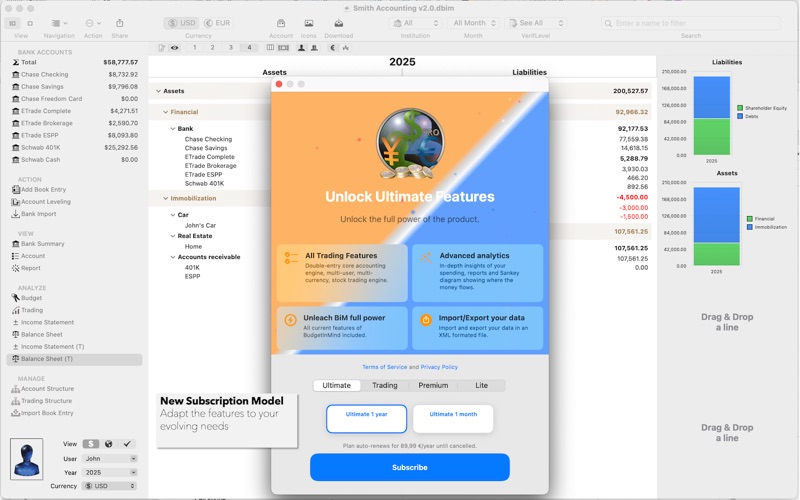800x500 pixels.
Task: Click the user avatar picture
Action: click(x=27, y=459)
